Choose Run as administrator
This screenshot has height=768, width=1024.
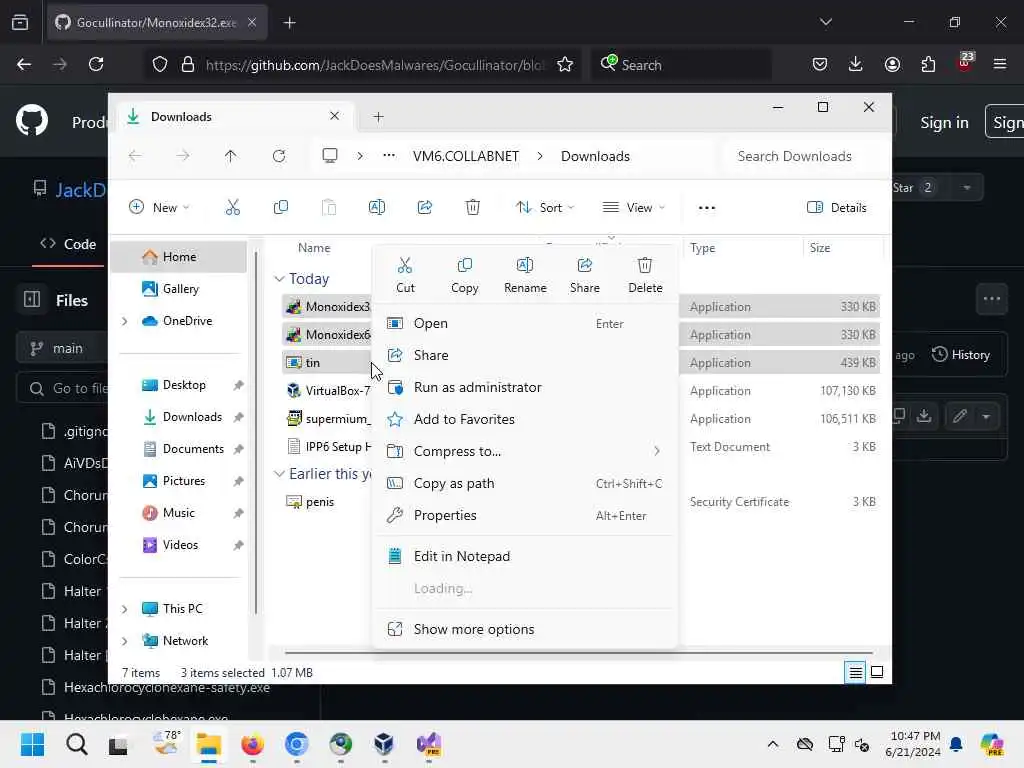[x=524, y=387]
